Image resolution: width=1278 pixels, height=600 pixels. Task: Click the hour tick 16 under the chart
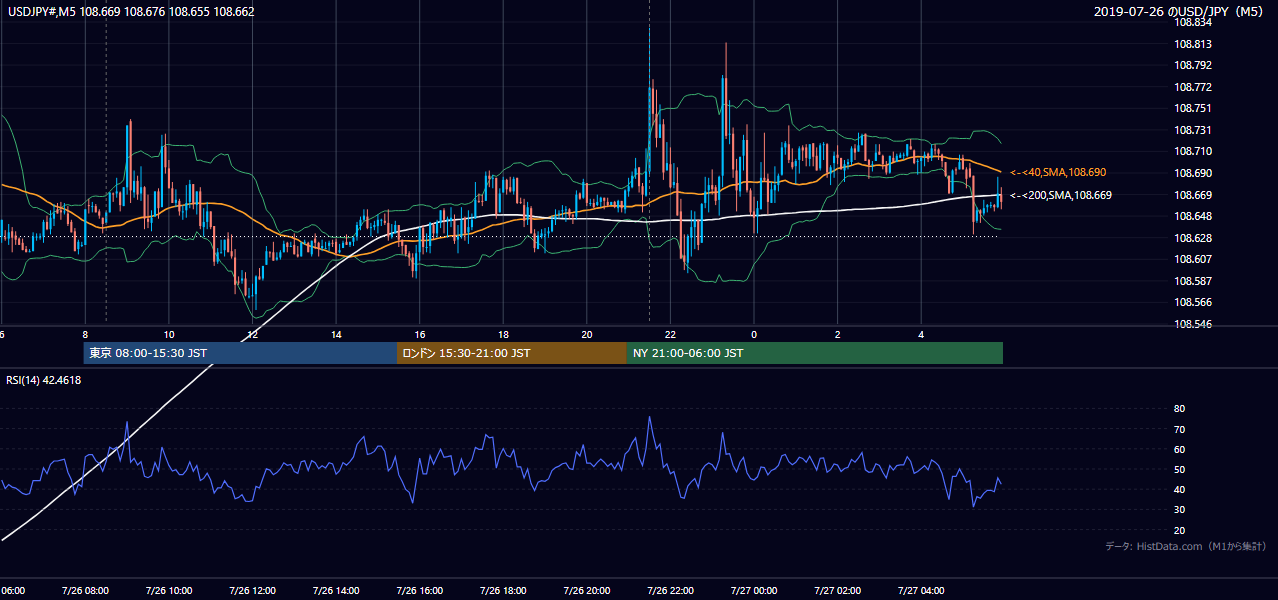pyautogui.click(x=420, y=335)
